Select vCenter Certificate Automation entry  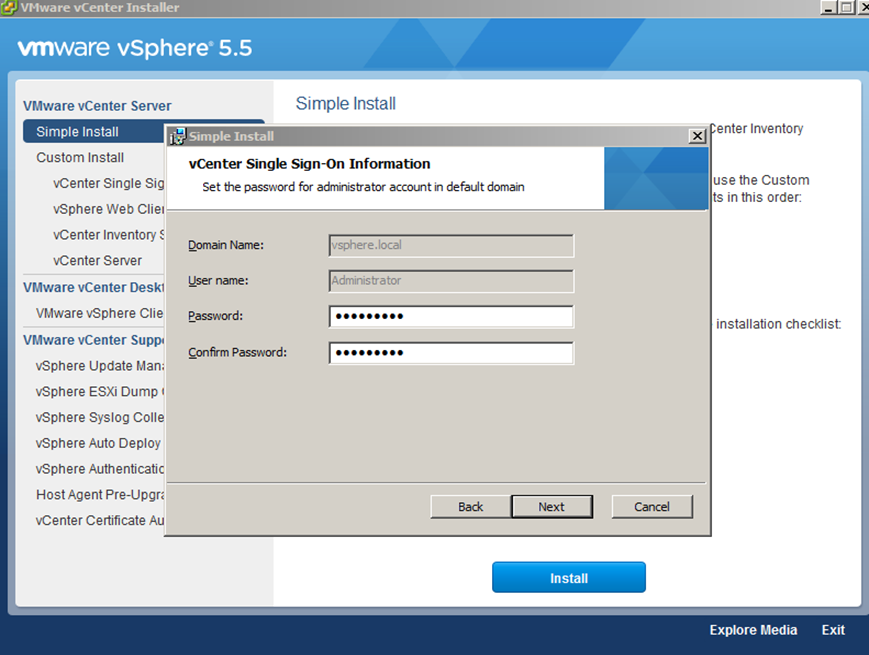(100, 520)
